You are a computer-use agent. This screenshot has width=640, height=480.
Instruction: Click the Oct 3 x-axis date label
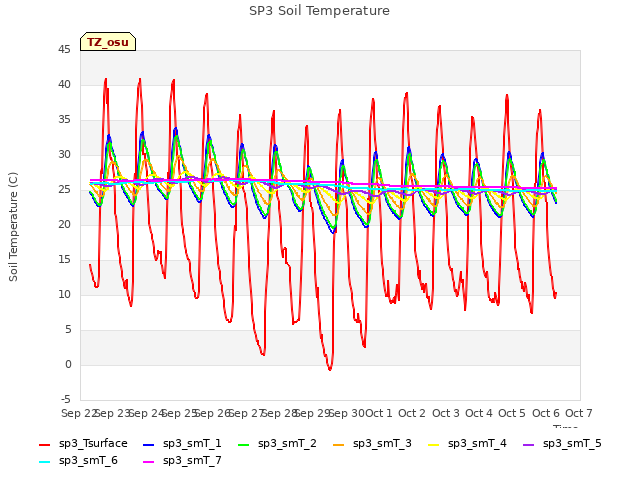(446, 413)
